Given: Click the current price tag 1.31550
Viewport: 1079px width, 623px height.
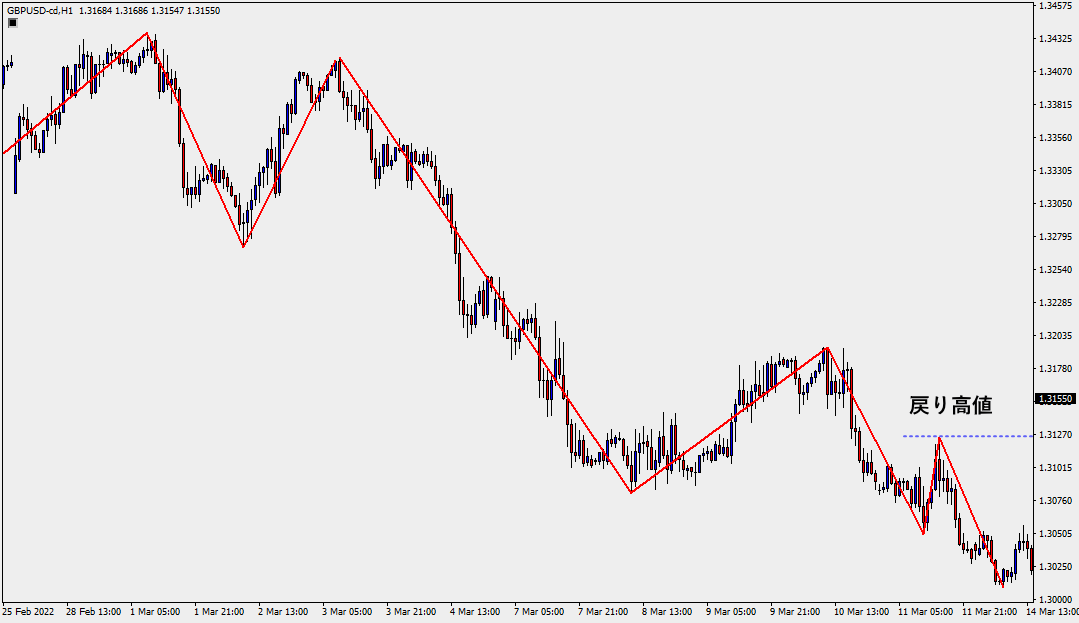Looking at the screenshot, I should pyautogui.click(x=1056, y=399).
